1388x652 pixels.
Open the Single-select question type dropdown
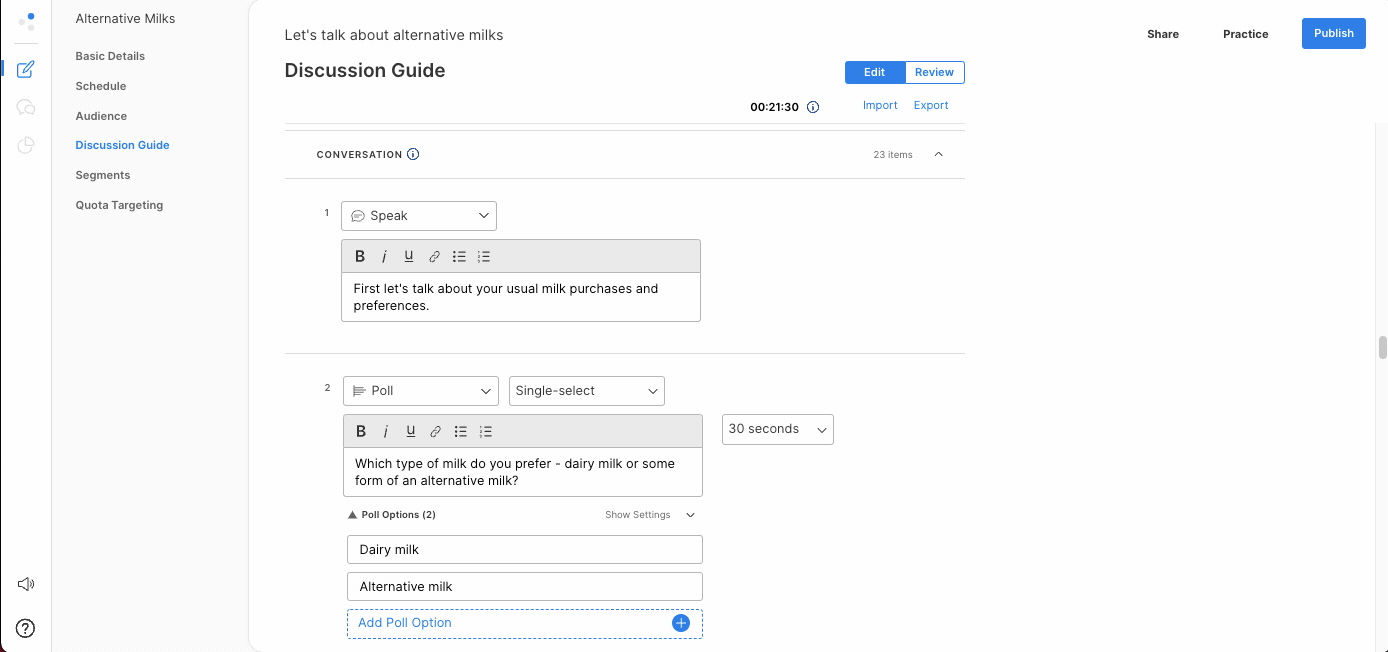586,391
